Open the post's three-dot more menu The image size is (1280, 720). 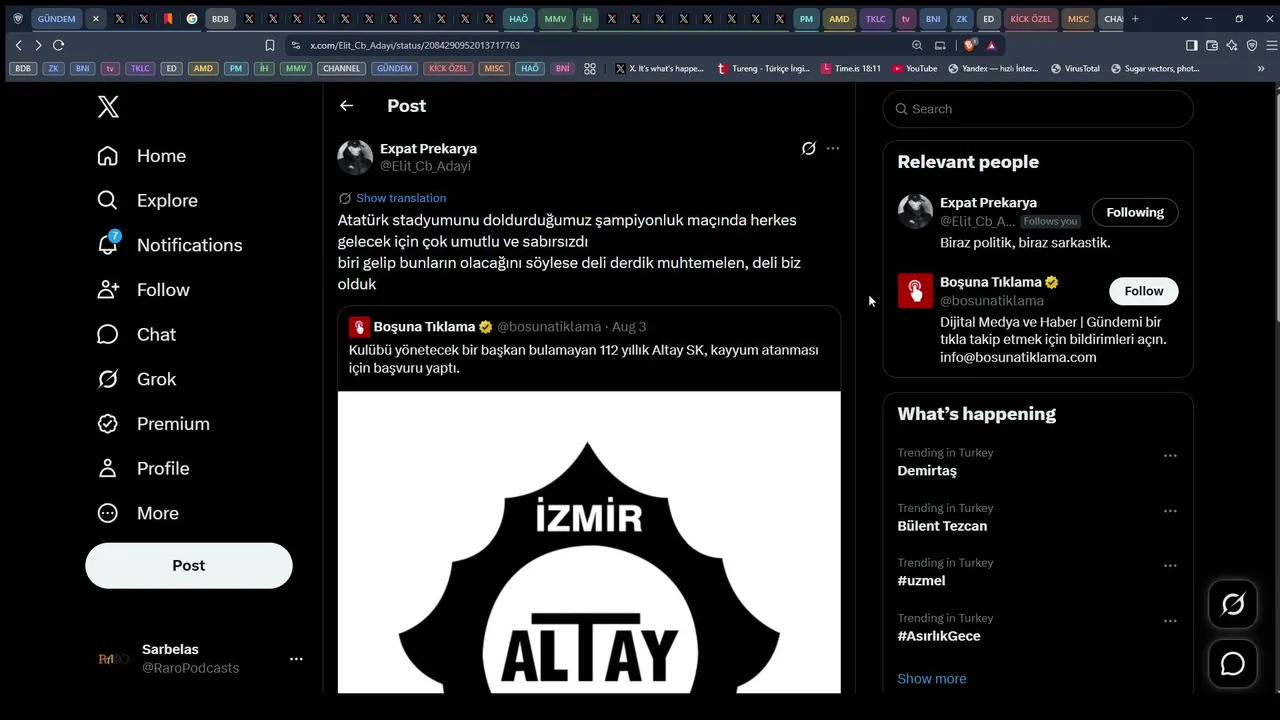[833, 148]
